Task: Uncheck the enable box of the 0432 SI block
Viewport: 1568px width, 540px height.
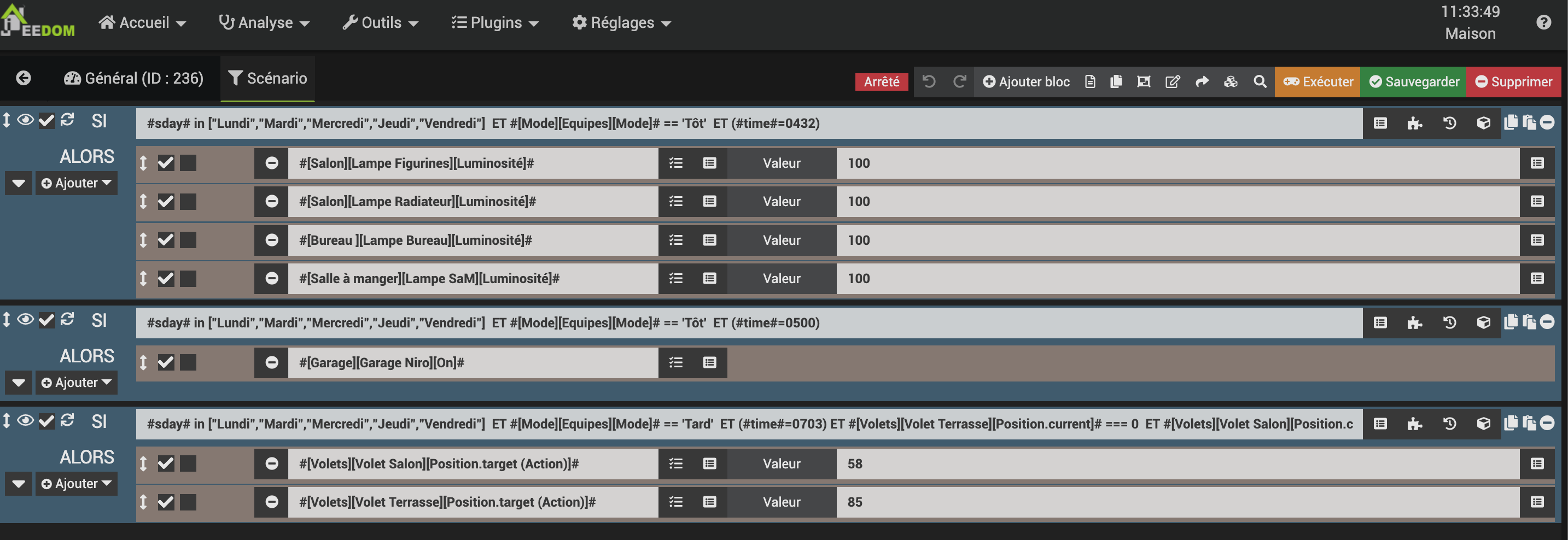Action: click(x=46, y=120)
